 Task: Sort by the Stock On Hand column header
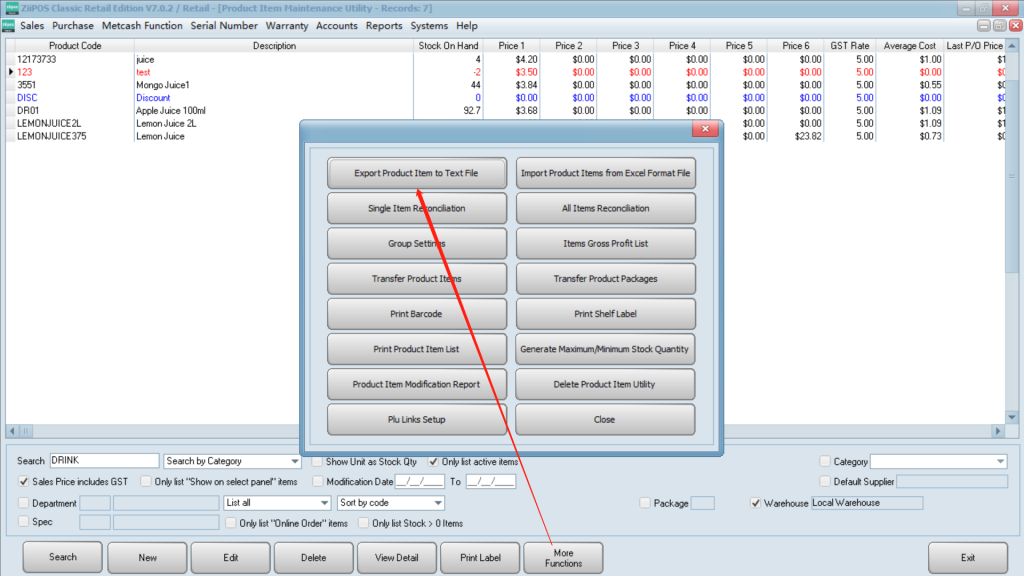point(447,46)
